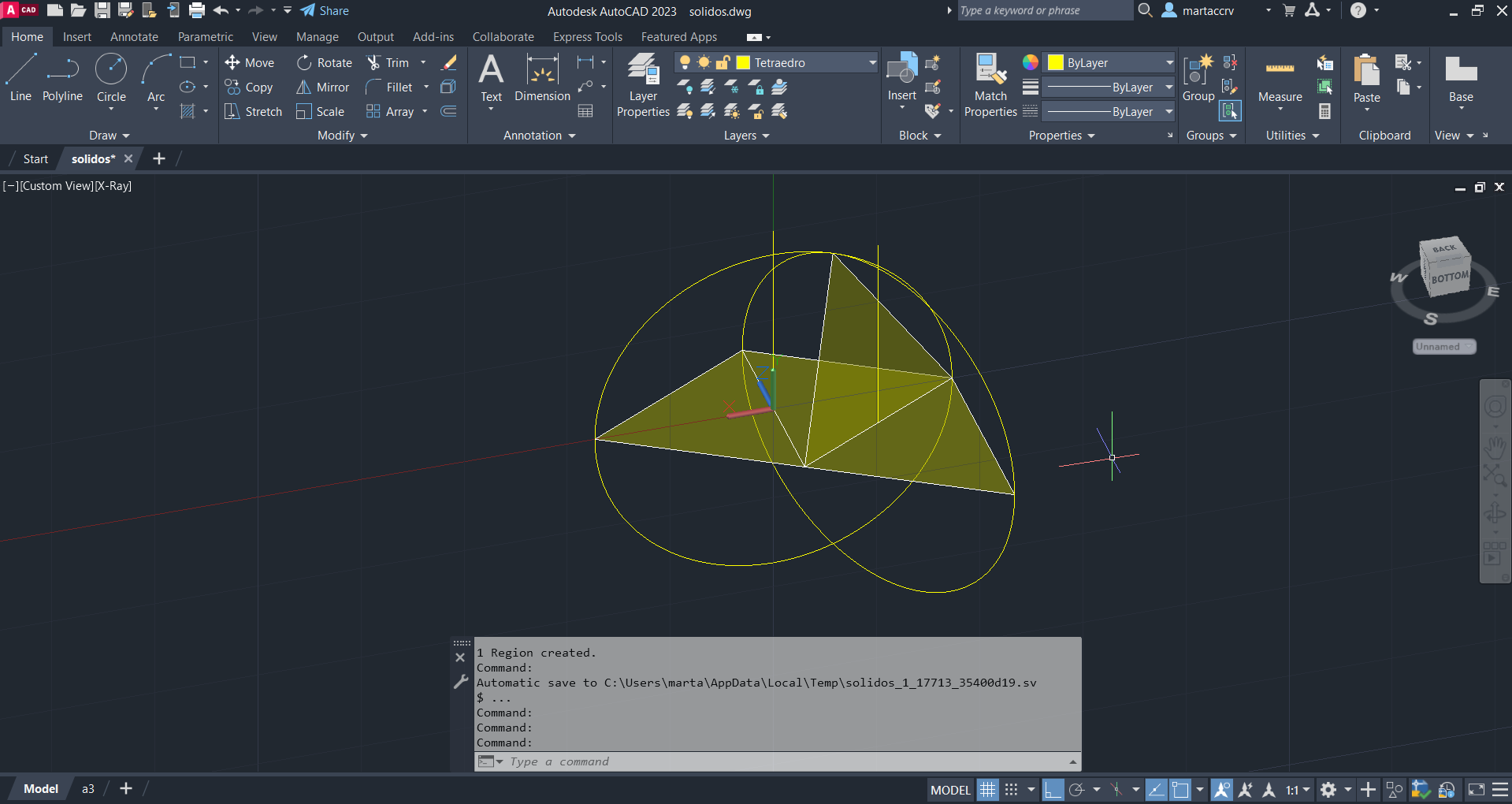Open the a3 layout tab
Screen dimensions: 1512x804
click(x=88, y=789)
